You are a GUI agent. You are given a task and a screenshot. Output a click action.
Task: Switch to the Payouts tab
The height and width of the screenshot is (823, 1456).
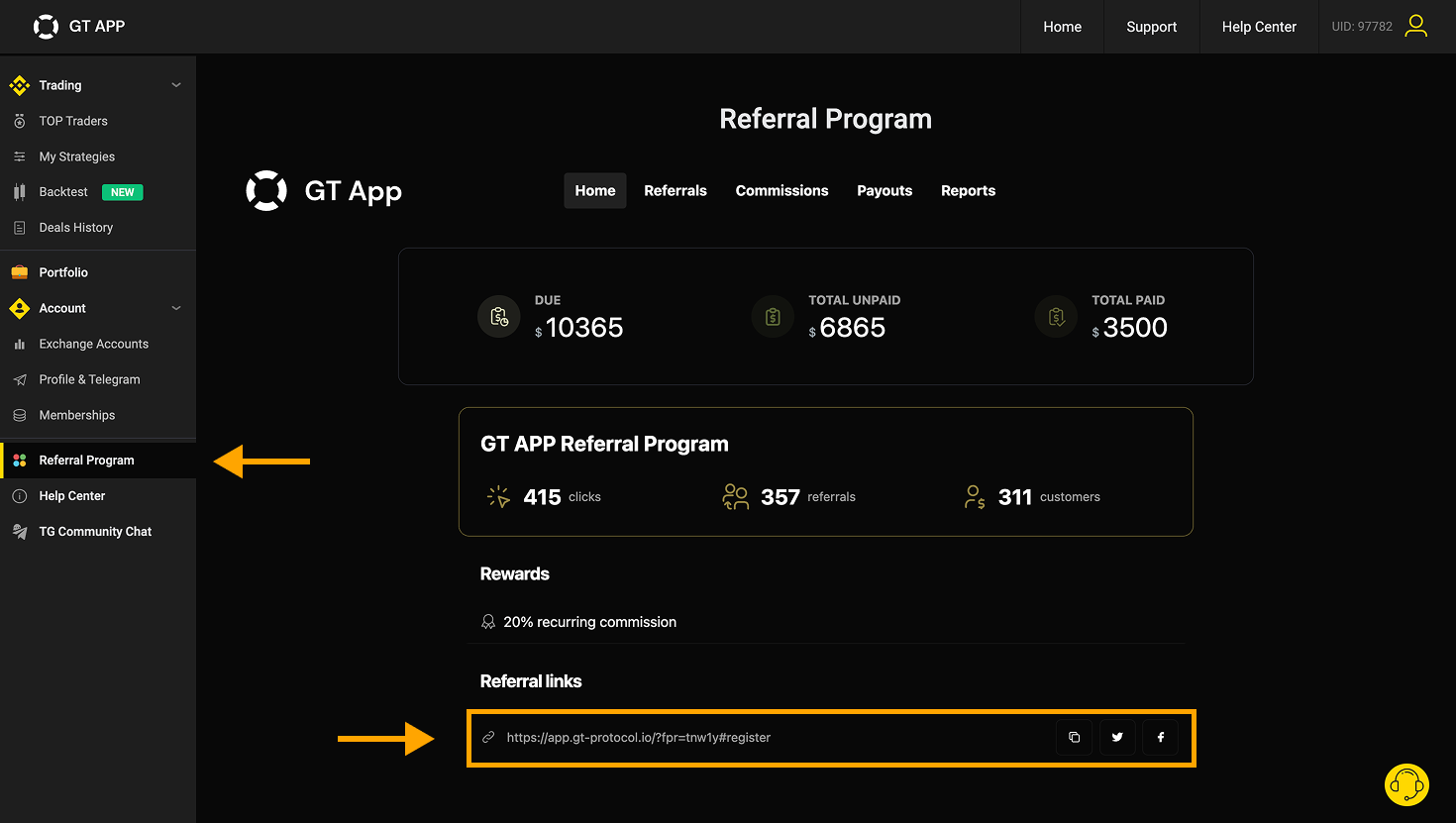pos(884,190)
